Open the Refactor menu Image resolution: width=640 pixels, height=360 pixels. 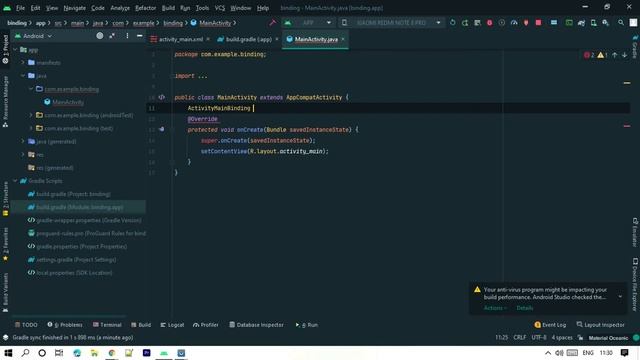point(145,8)
